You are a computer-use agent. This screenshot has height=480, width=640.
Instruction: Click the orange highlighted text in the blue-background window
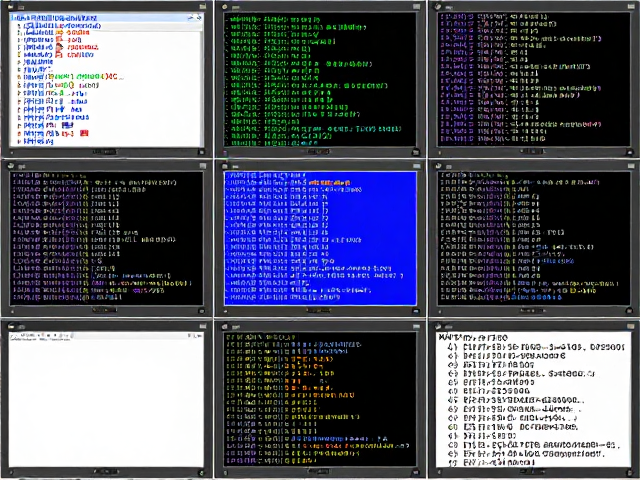click(x=329, y=182)
